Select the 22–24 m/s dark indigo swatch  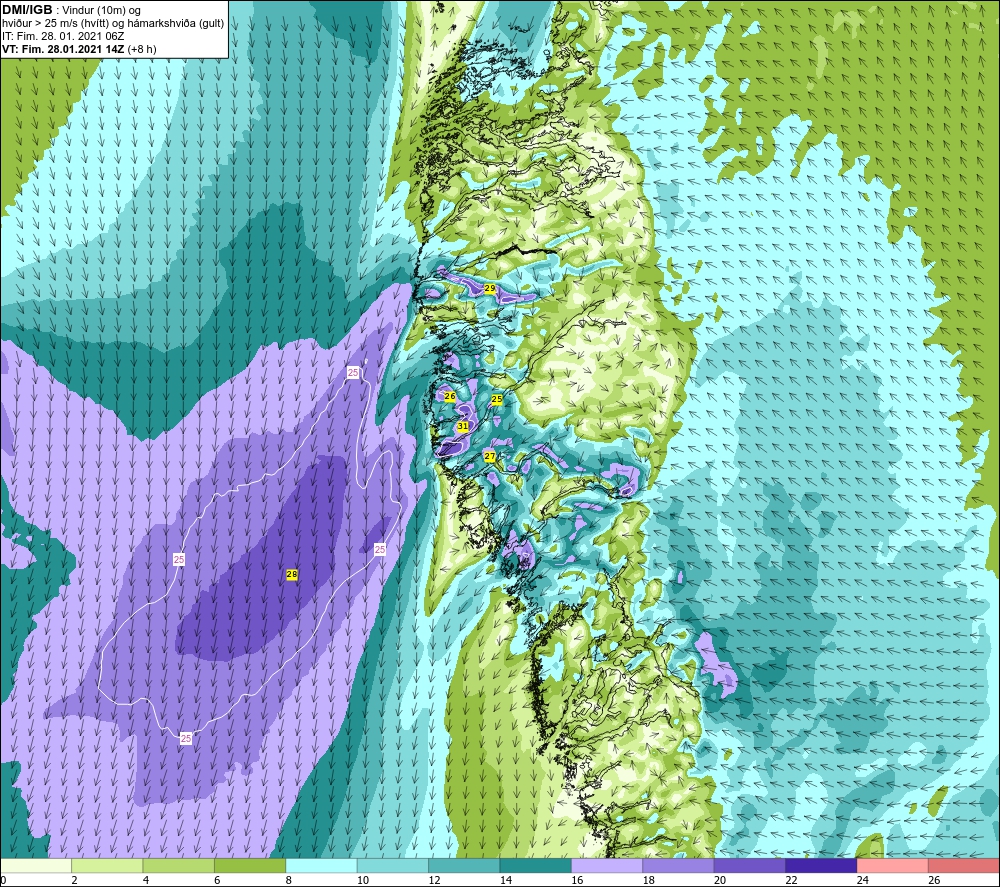pos(821,865)
